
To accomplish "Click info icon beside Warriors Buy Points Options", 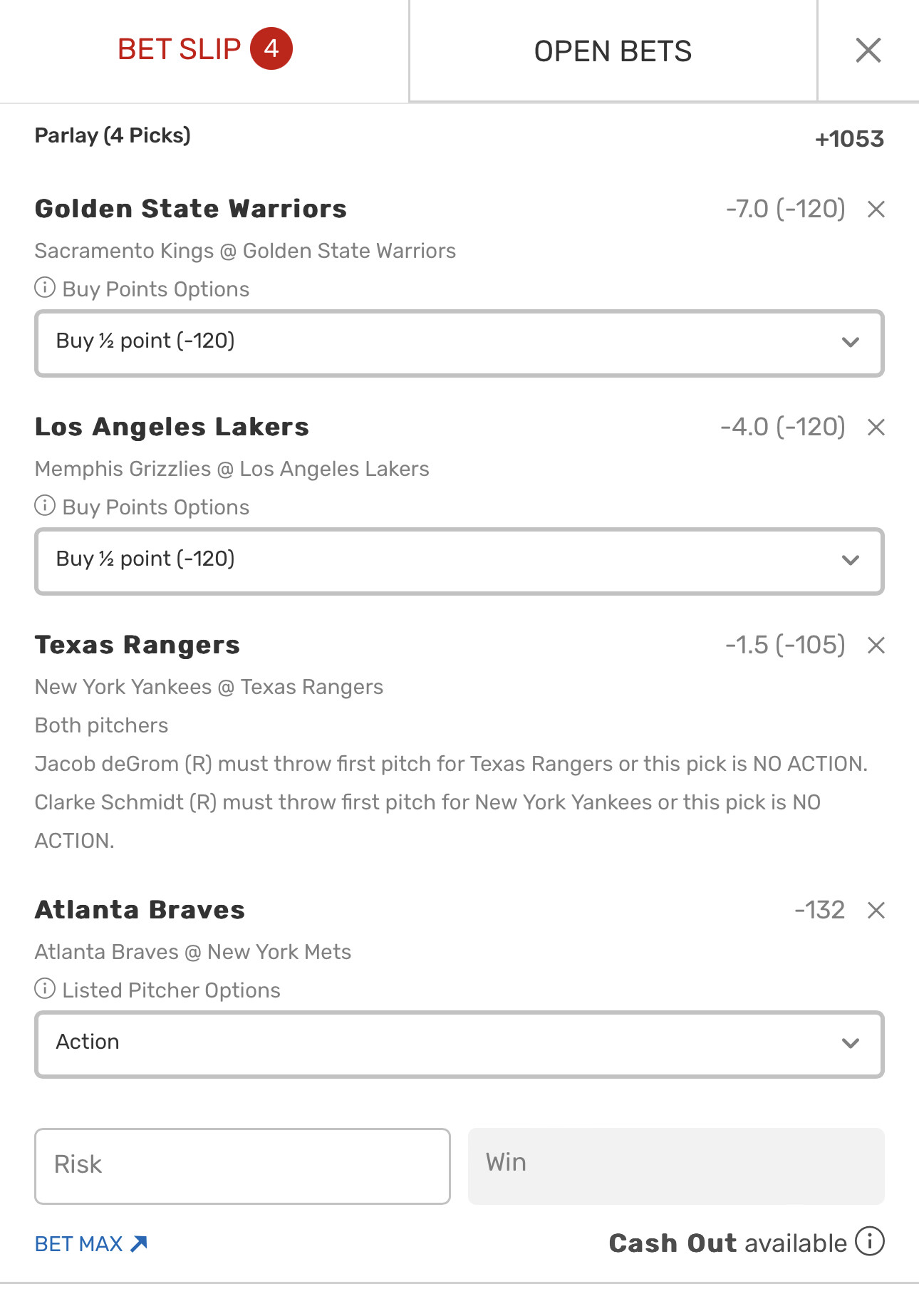I will click(45, 288).
